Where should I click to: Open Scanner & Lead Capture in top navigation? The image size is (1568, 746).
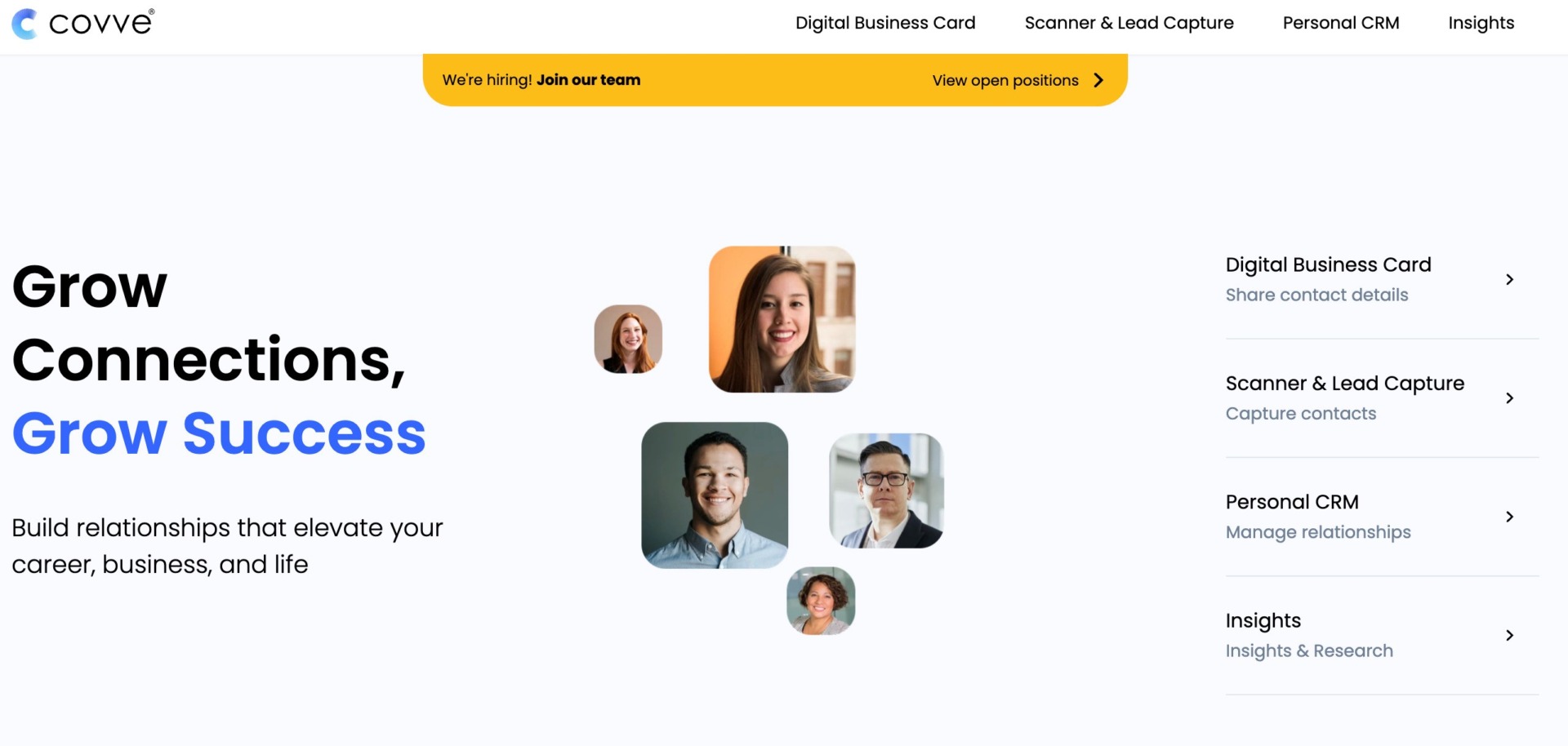click(1129, 23)
